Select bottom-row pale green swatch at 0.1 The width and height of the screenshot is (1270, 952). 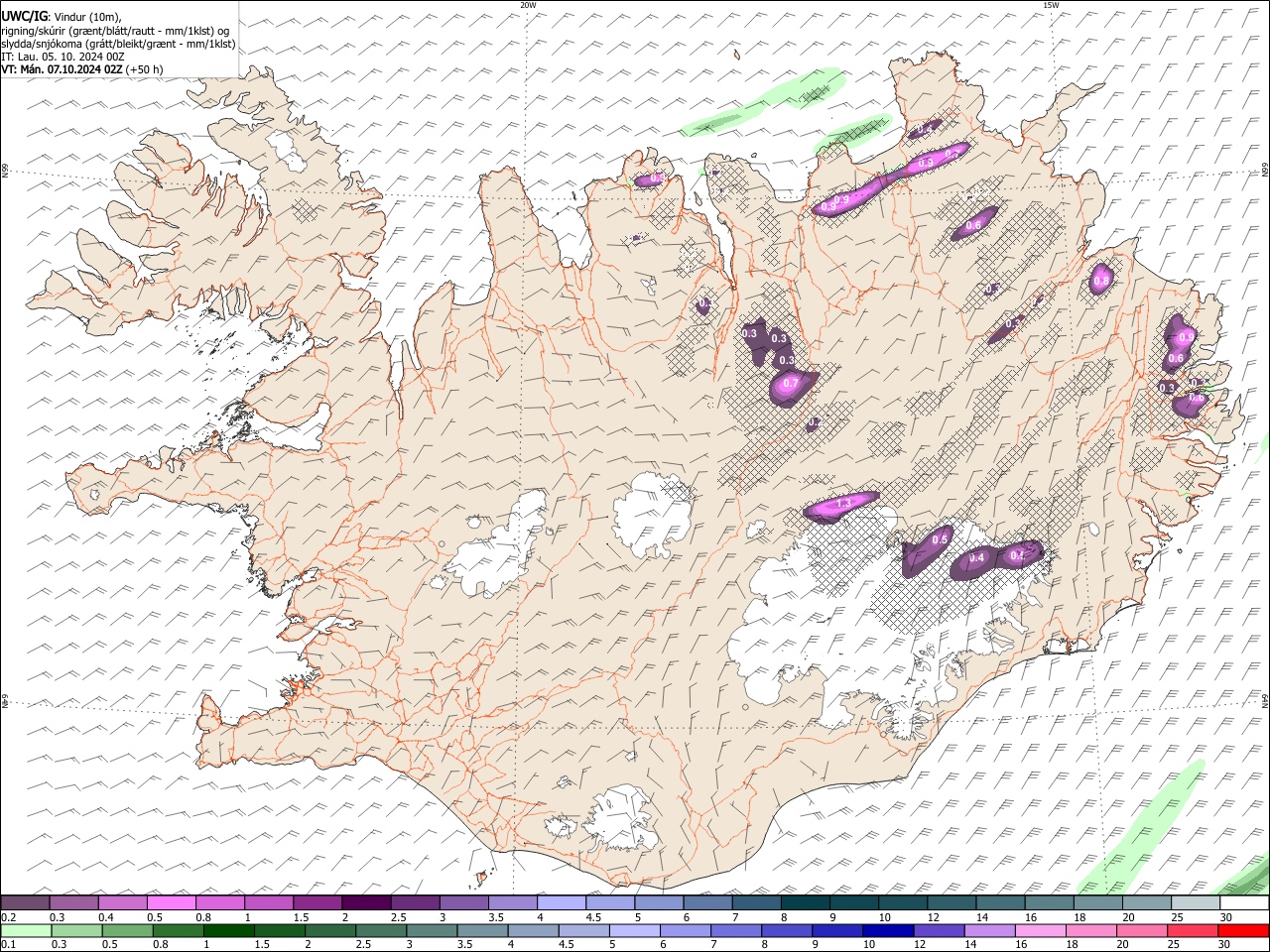[26, 930]
